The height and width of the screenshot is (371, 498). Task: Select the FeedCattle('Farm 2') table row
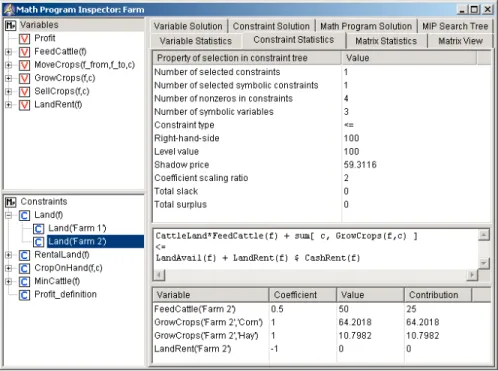[x=321, y=309]
